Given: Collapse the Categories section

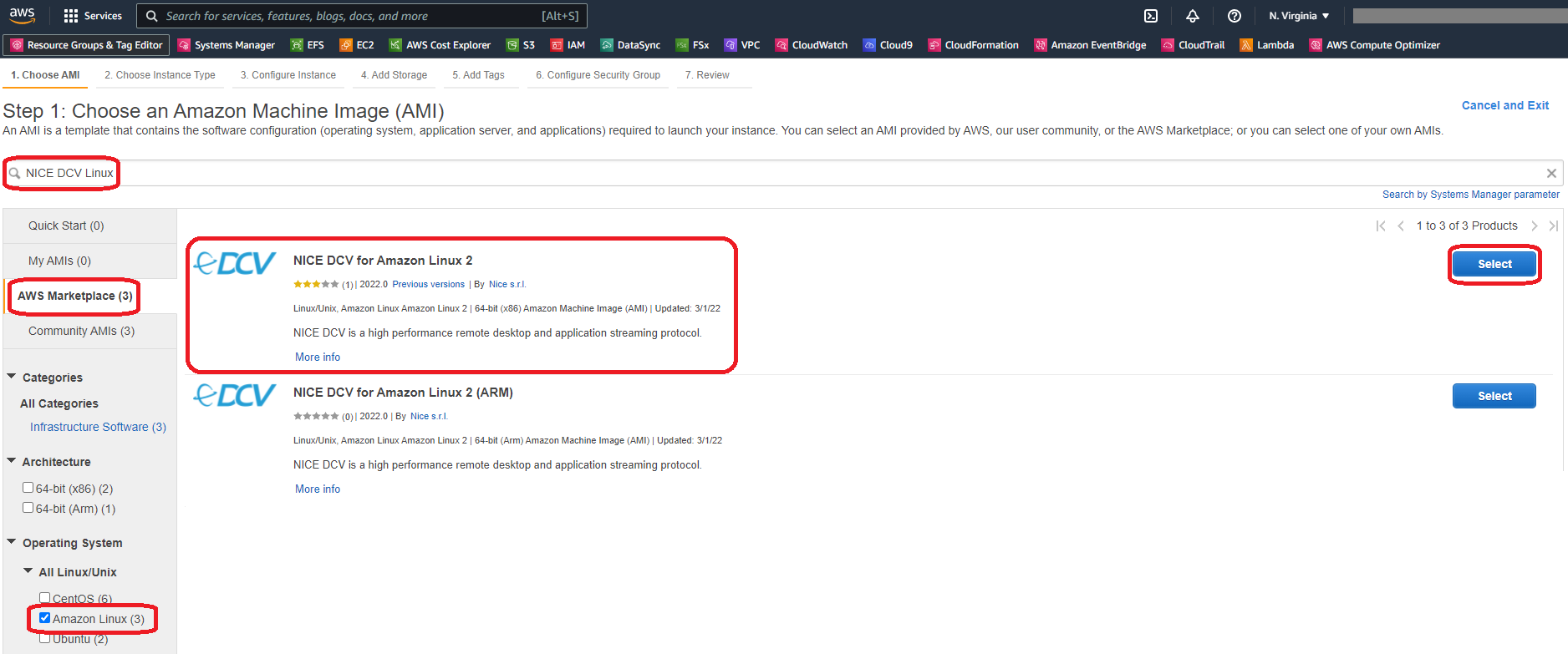Looking at the screenshot, I should (x=12, y=377).
